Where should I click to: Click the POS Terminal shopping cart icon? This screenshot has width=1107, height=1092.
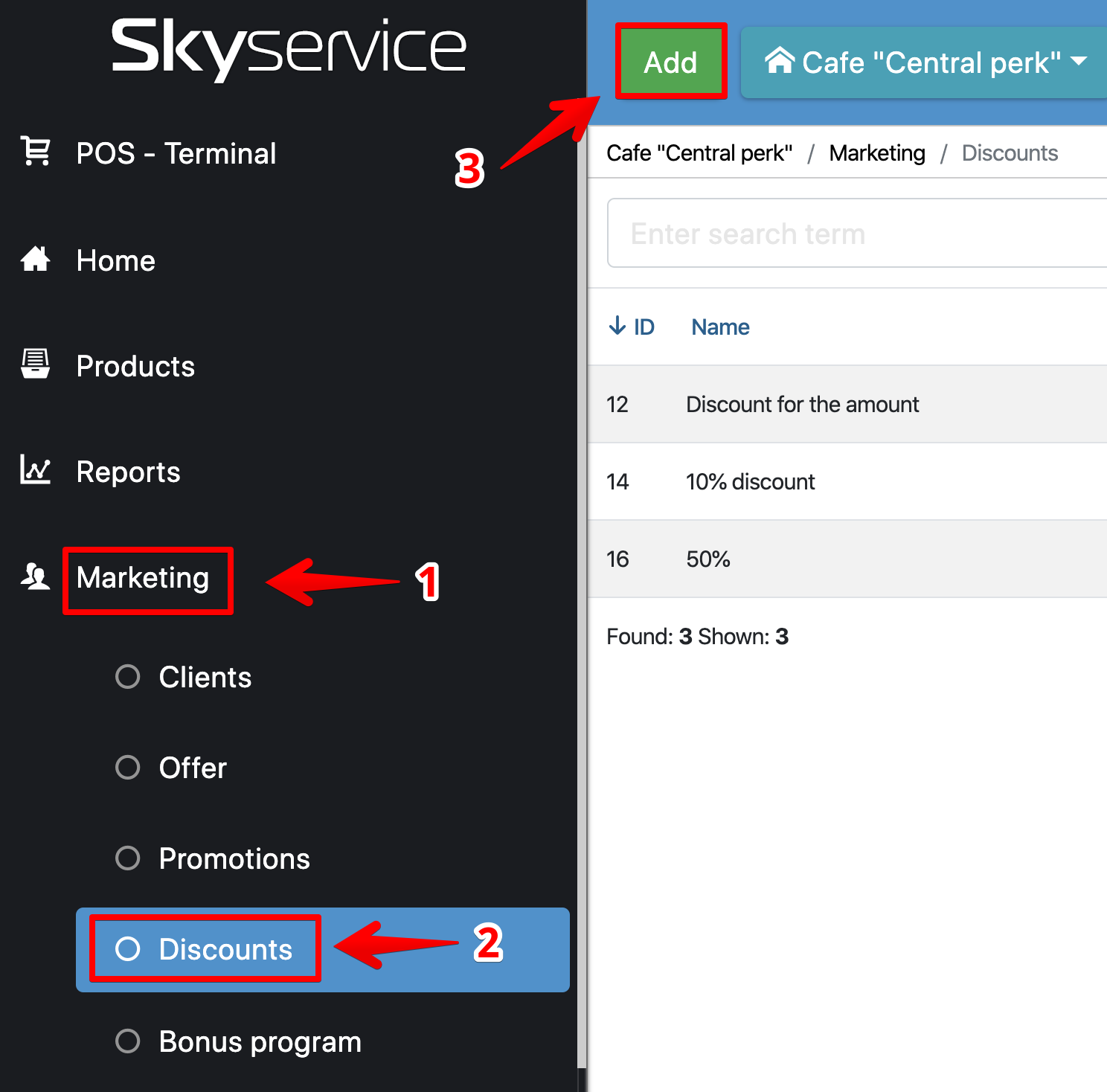click(x=35, y=151)
